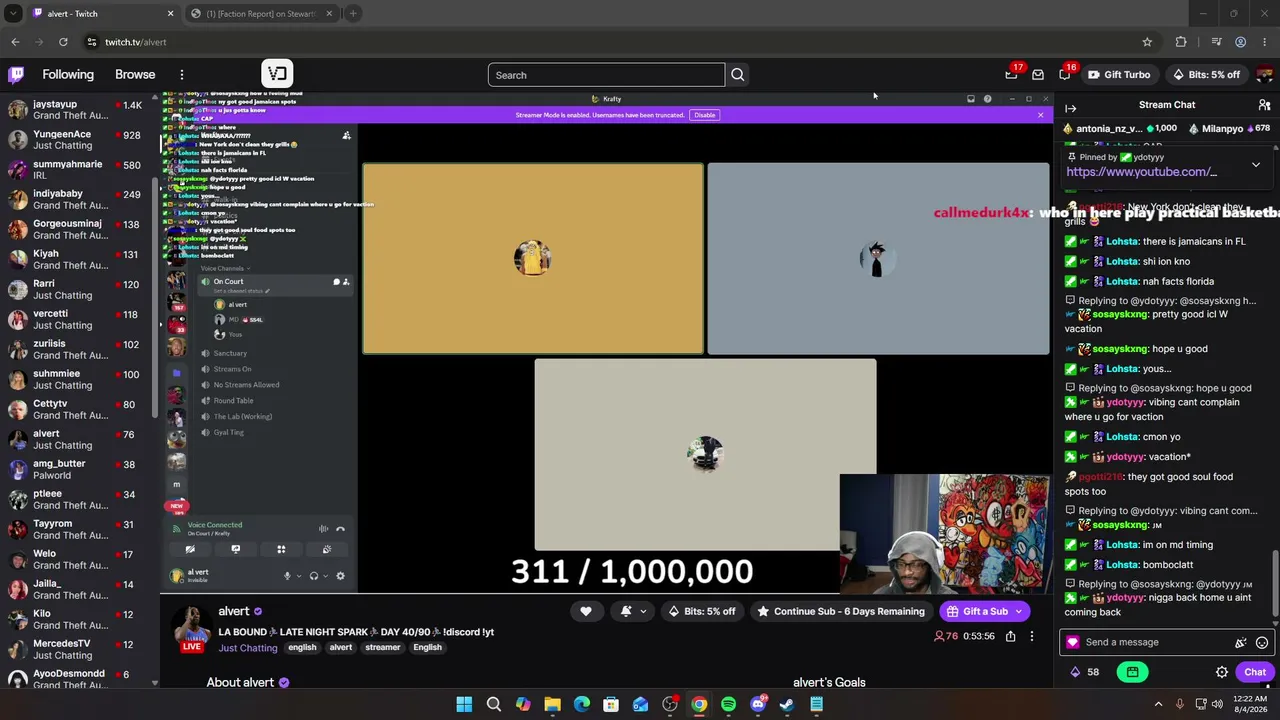Open the Chrome three-dot menu

pyautogui.click(x=1264, y=42)
